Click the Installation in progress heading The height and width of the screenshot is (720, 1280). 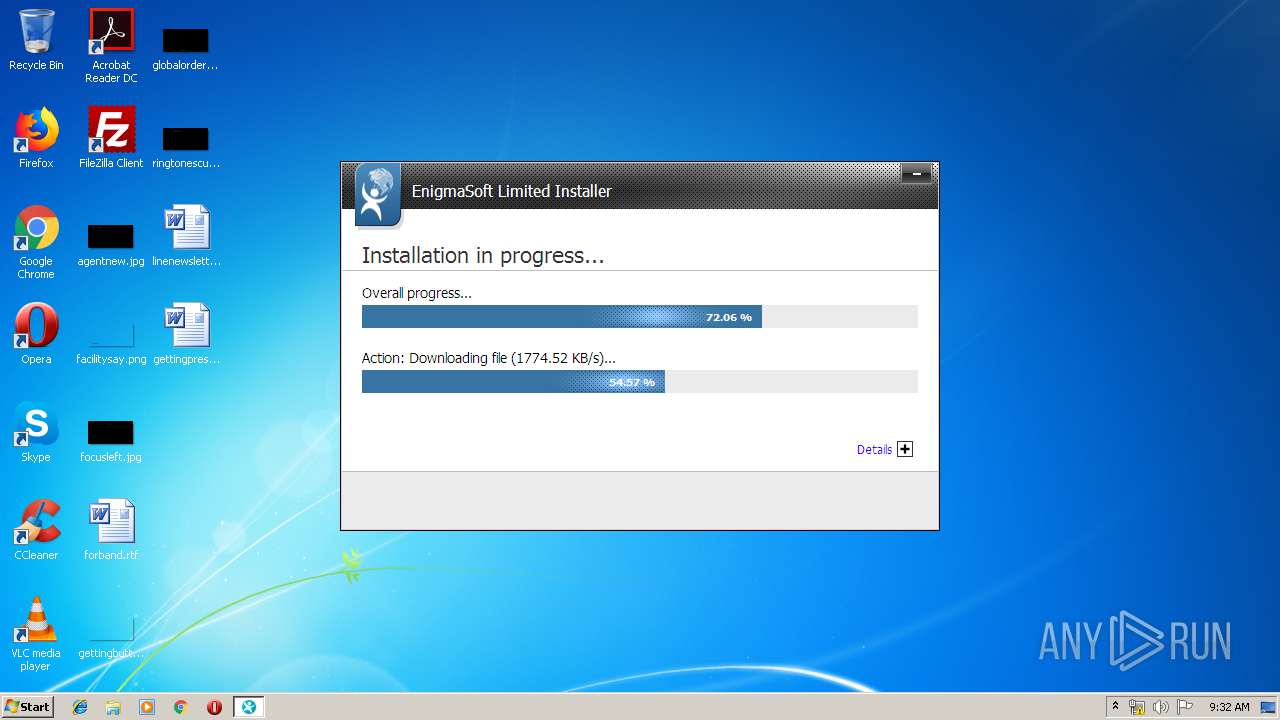(483, 256)
